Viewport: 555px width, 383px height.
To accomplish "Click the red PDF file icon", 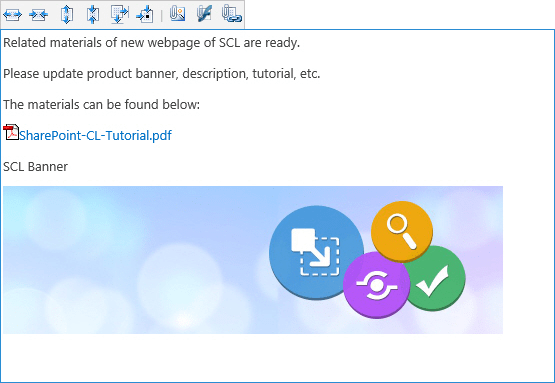I will click(x=11, y=132).
